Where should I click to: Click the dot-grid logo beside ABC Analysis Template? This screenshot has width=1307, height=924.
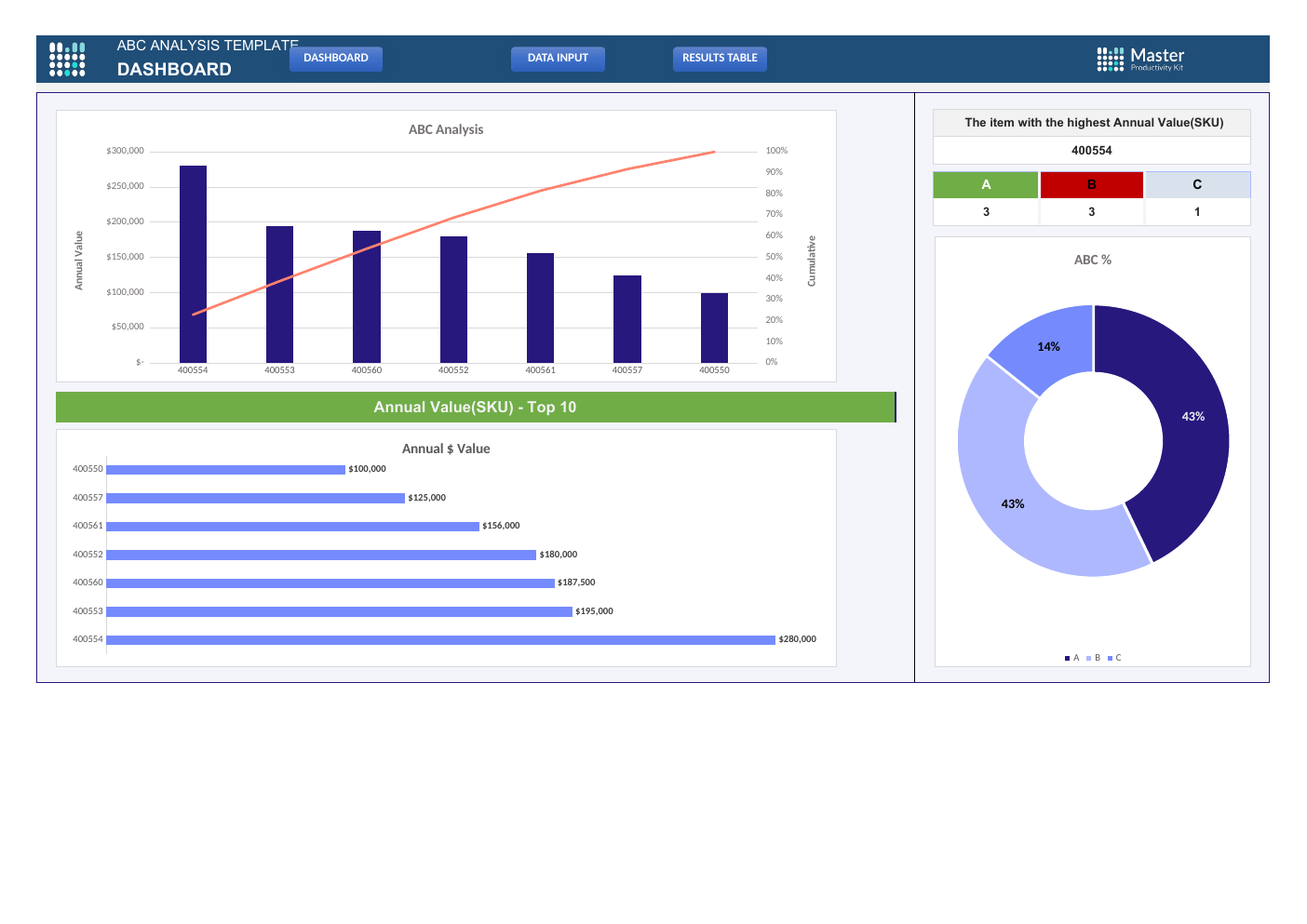(67, 59)
